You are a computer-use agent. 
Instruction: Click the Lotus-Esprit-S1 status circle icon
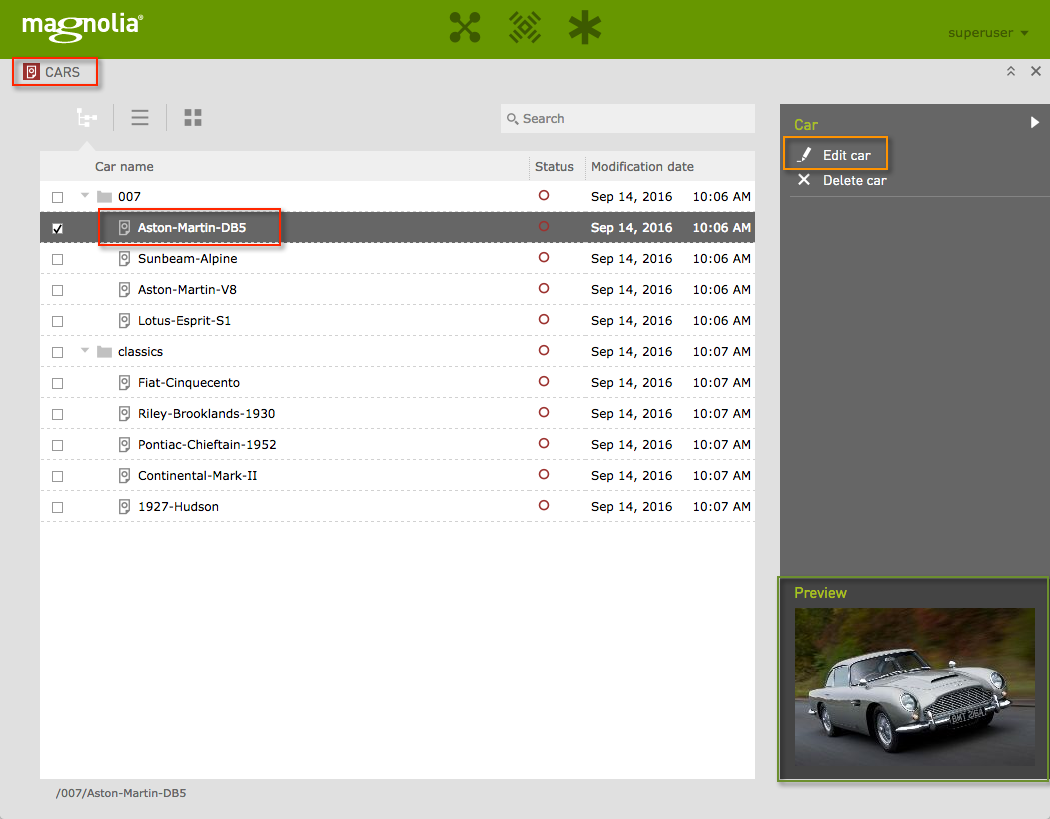pos(544,320)
